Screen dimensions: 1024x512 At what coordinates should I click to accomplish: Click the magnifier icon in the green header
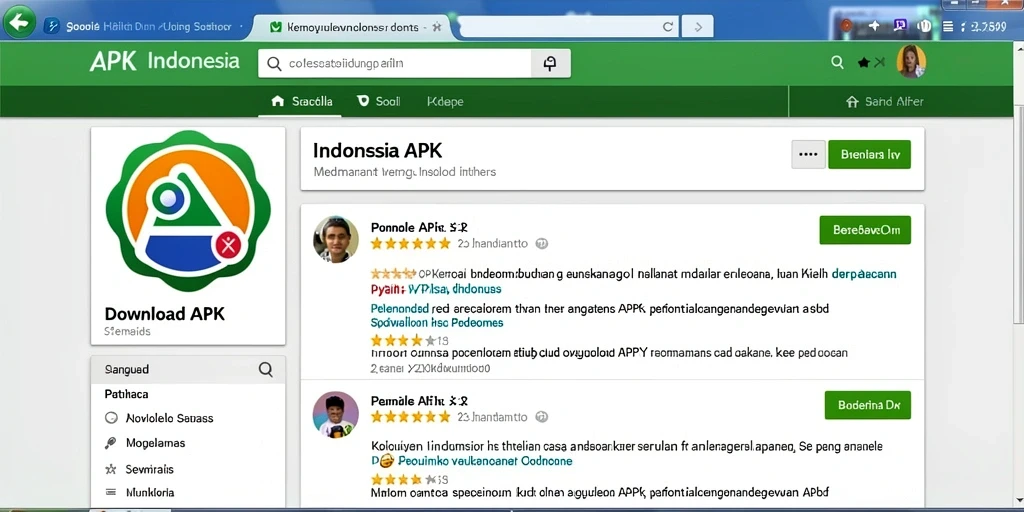pos(837,62)
